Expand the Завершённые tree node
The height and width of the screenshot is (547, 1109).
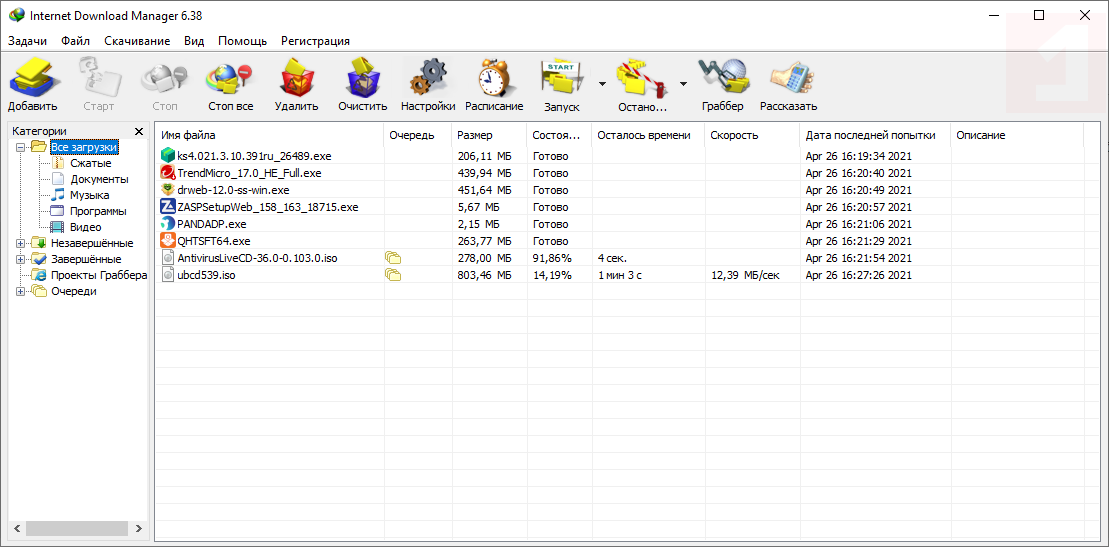(x=20, y=259)
